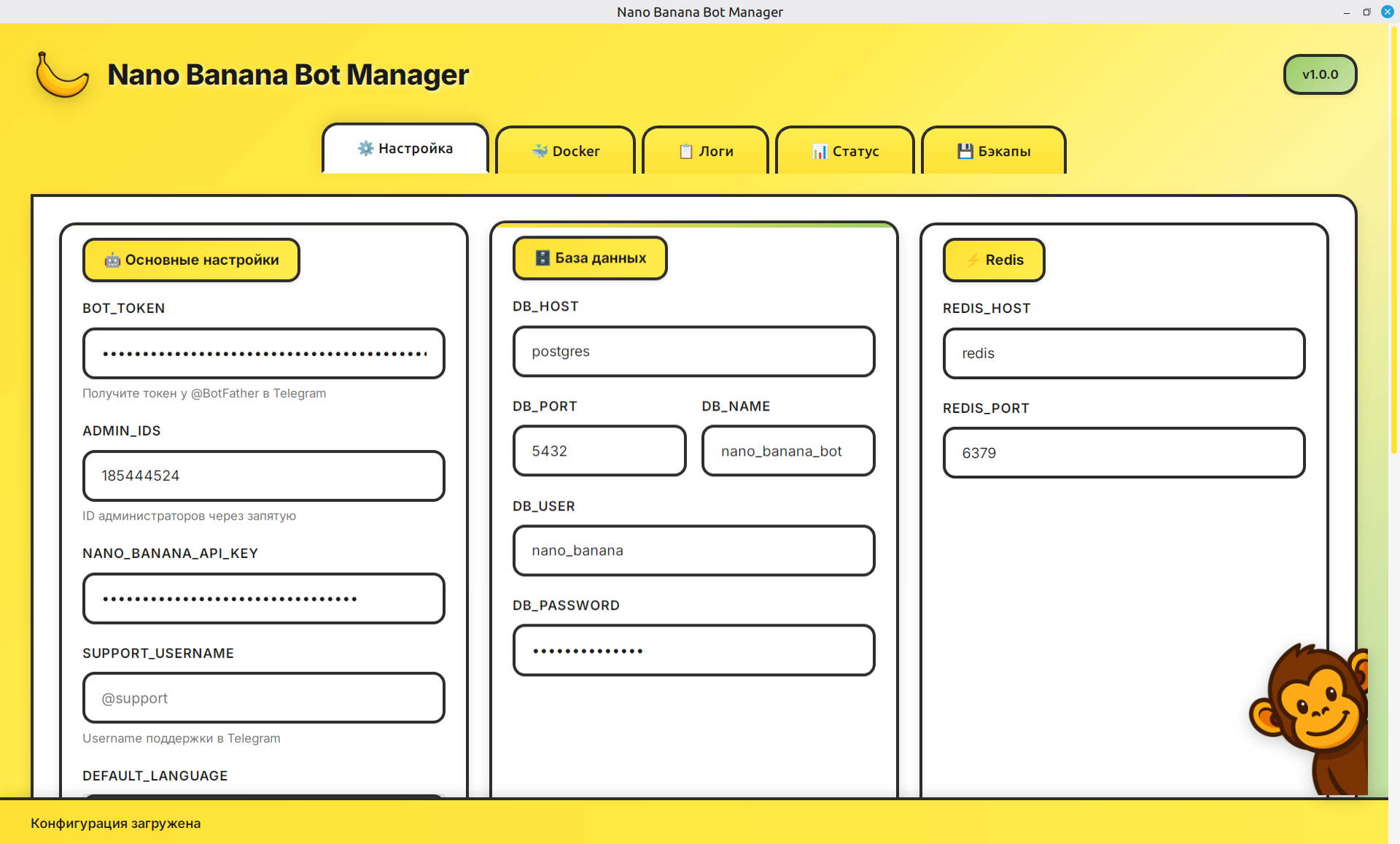The height and width of the screenshot is (844, 1400).
Task: Click the banana logo in the header
Action: [62, 74]
